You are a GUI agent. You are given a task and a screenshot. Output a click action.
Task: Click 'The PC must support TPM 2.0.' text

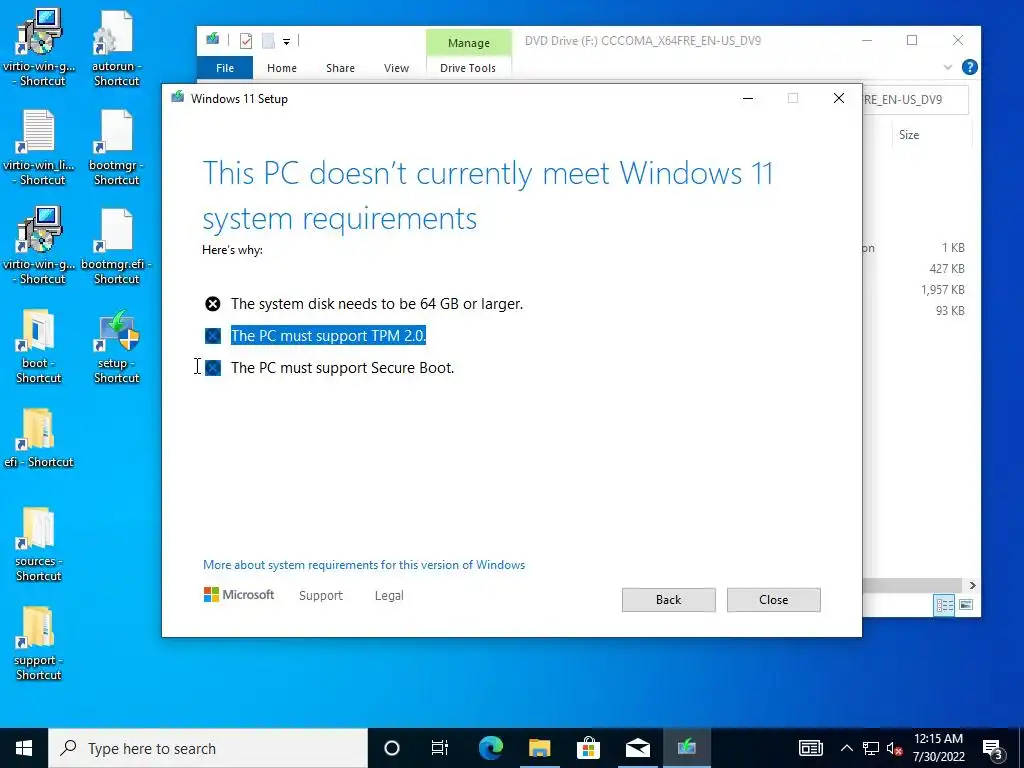[x=328, y=336]
